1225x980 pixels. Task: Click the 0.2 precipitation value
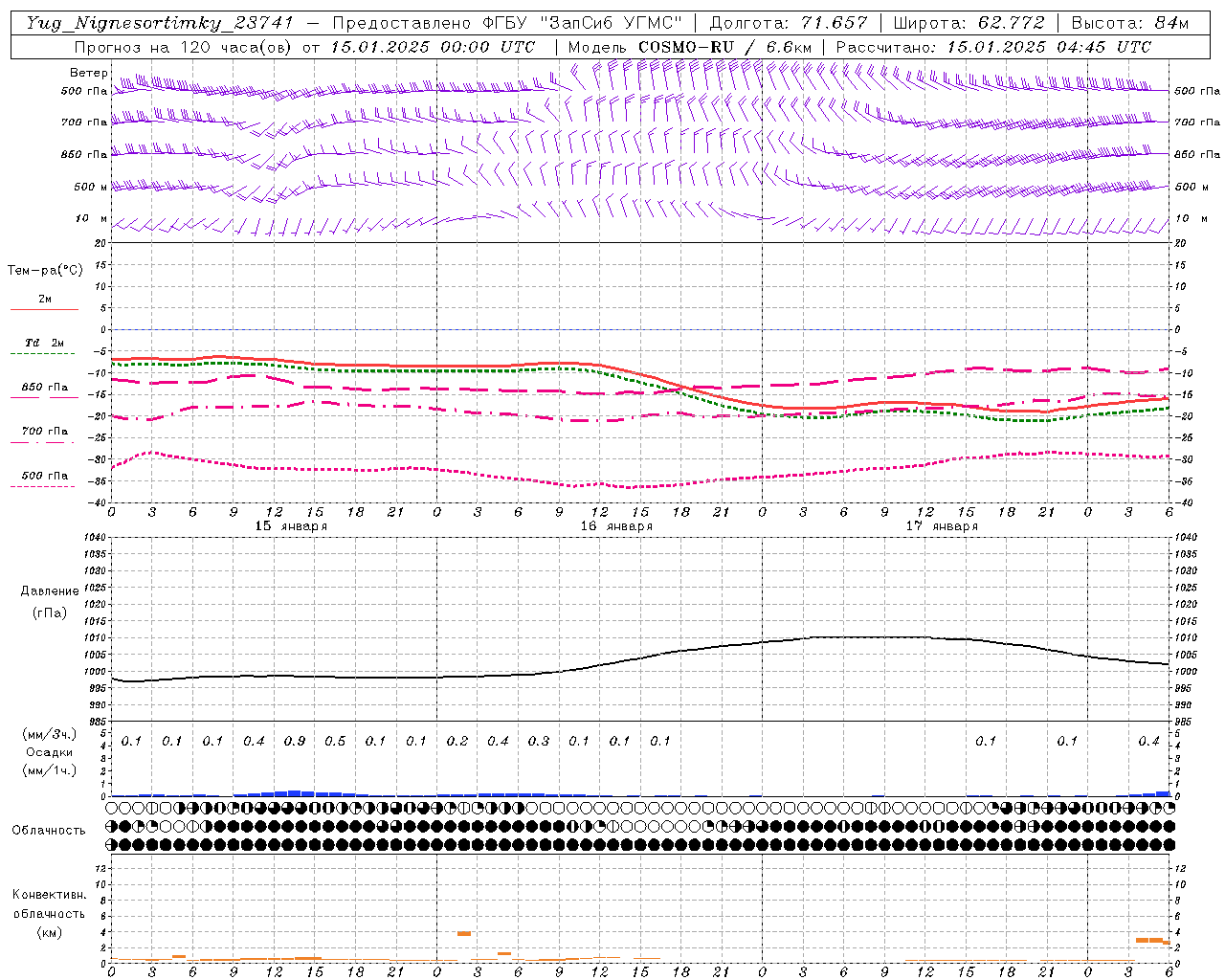pyautogui.click(x=457, y=742)
